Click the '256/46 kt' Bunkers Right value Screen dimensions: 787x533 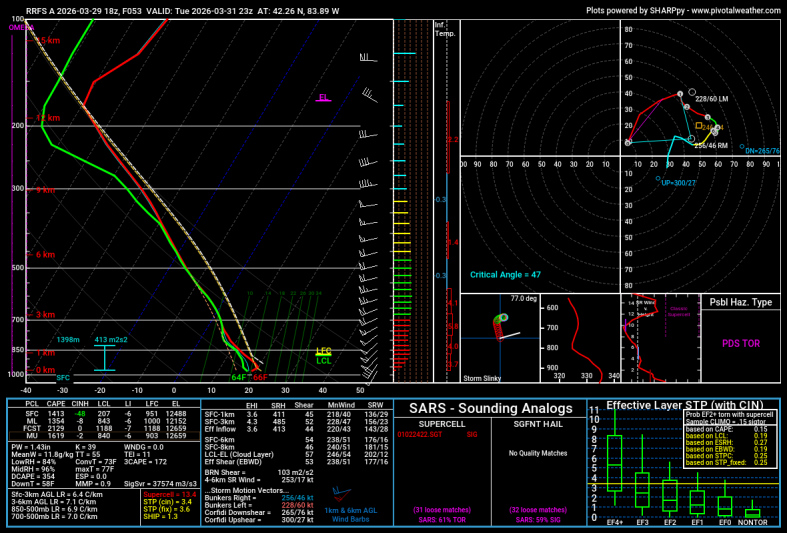point(297,498)
